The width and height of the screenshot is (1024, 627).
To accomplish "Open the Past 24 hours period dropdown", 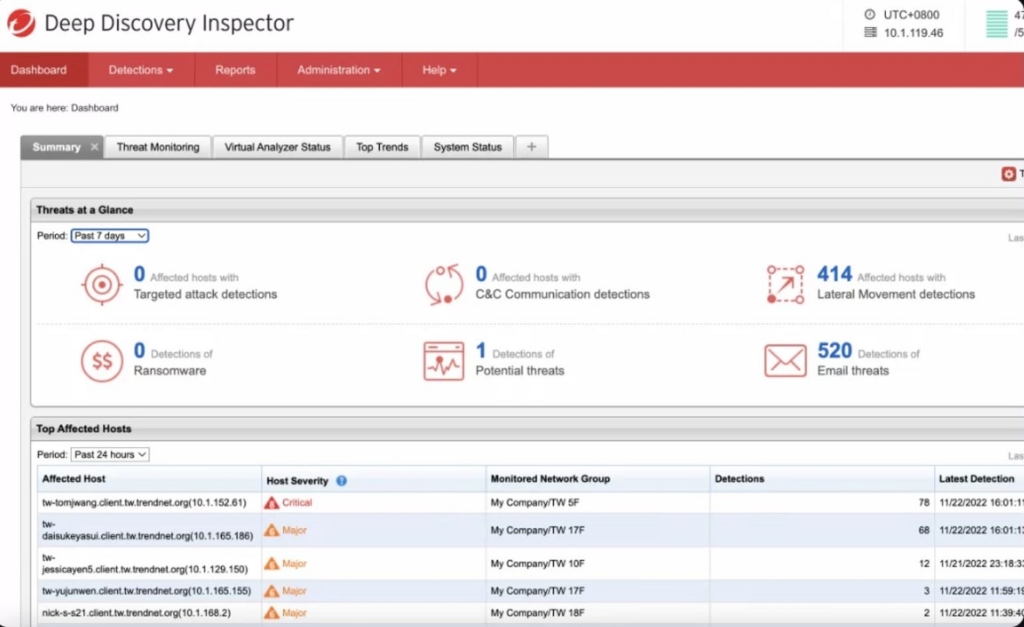I will click(x=110, y=454).
